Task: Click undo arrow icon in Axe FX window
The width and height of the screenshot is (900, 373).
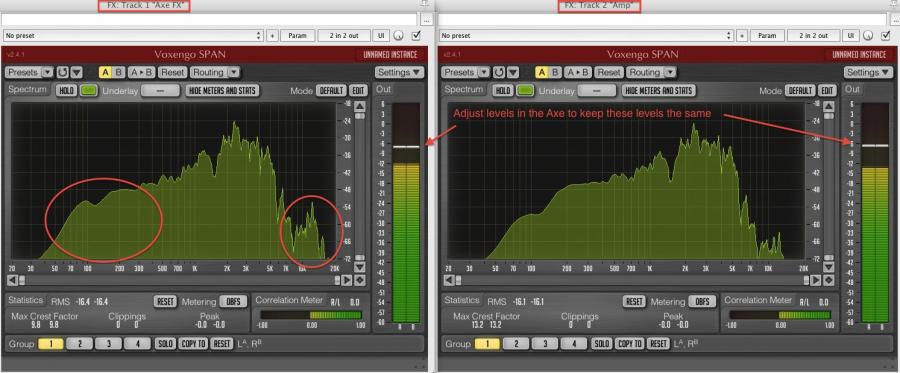Action: tap(63, 72)
